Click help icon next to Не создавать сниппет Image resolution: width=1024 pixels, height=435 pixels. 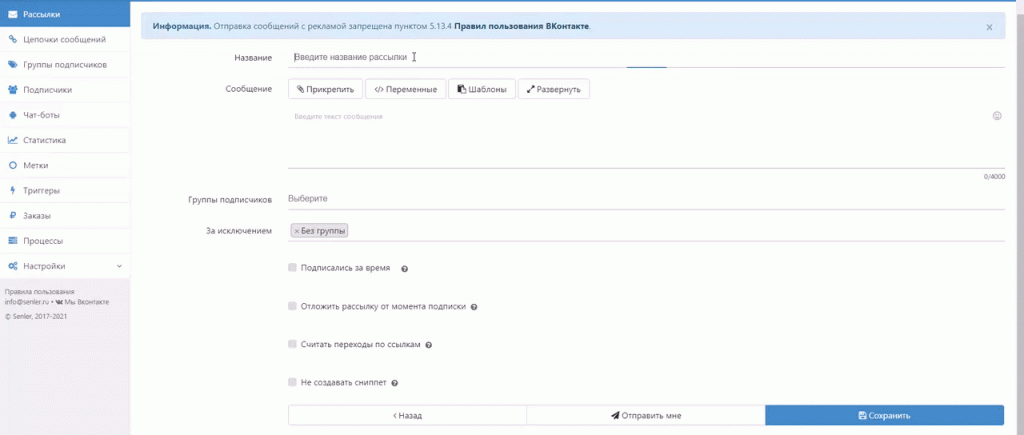coord(395,383)
